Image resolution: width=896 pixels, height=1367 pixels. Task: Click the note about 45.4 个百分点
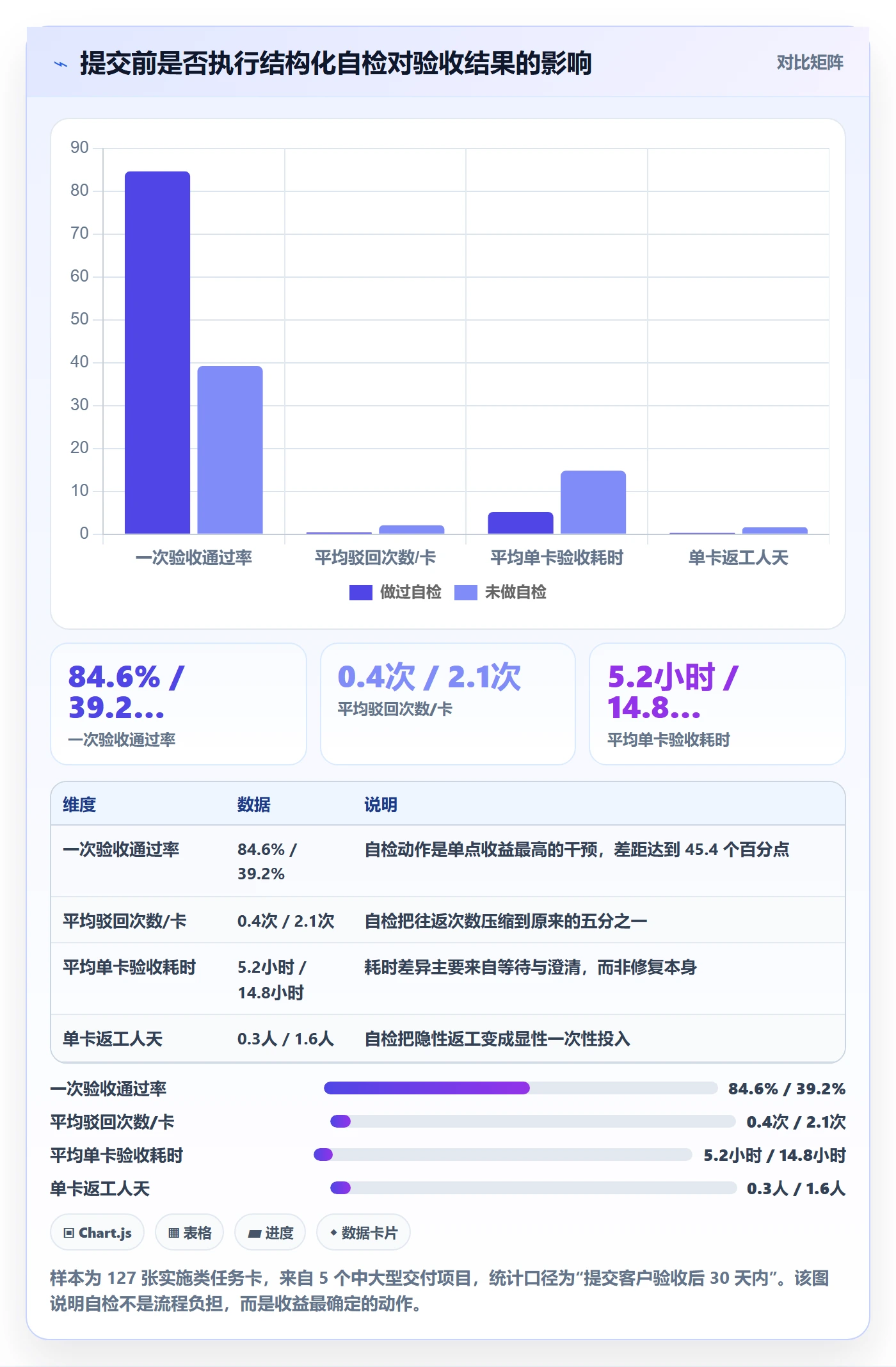577,849
